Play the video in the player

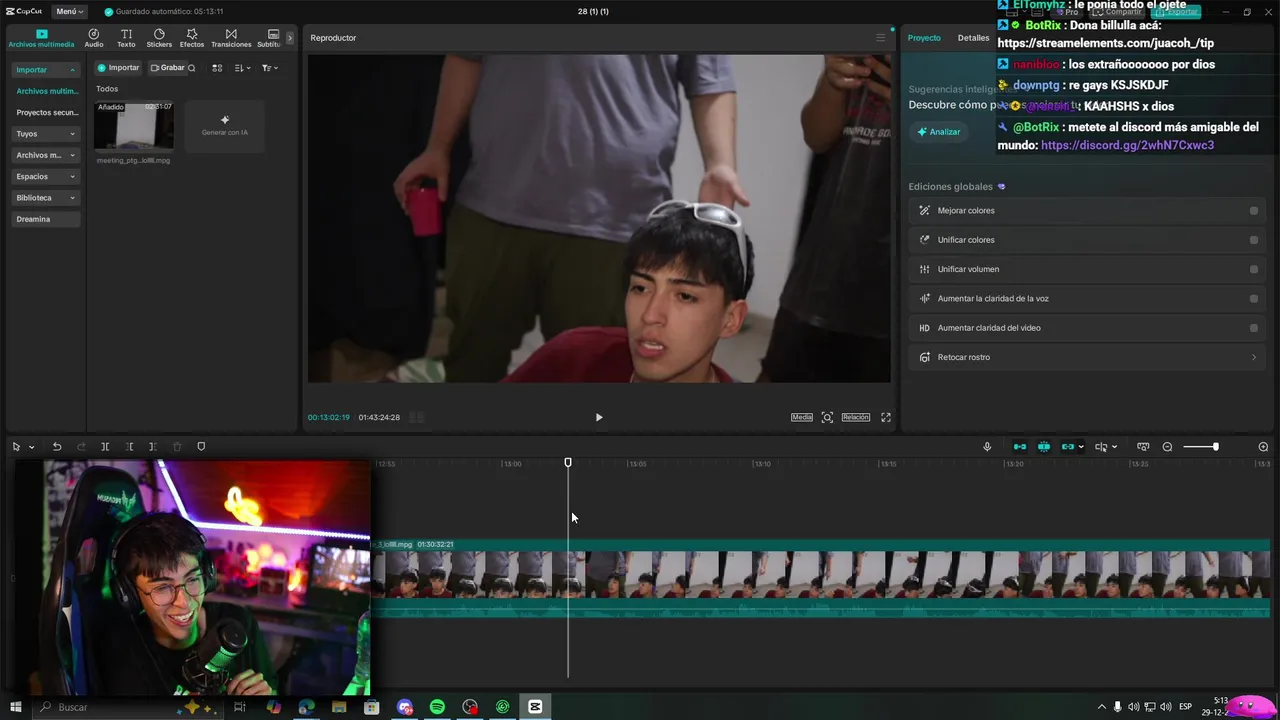599,417
